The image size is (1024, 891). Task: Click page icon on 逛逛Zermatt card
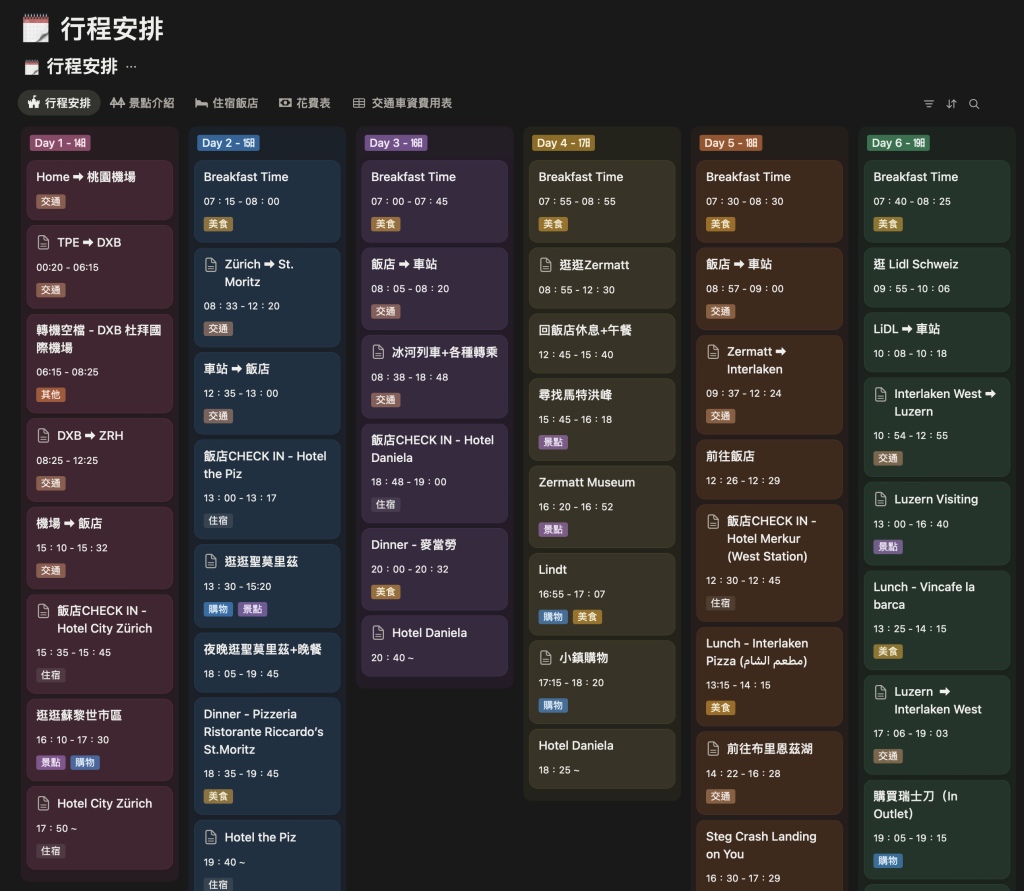pos(546,265)
